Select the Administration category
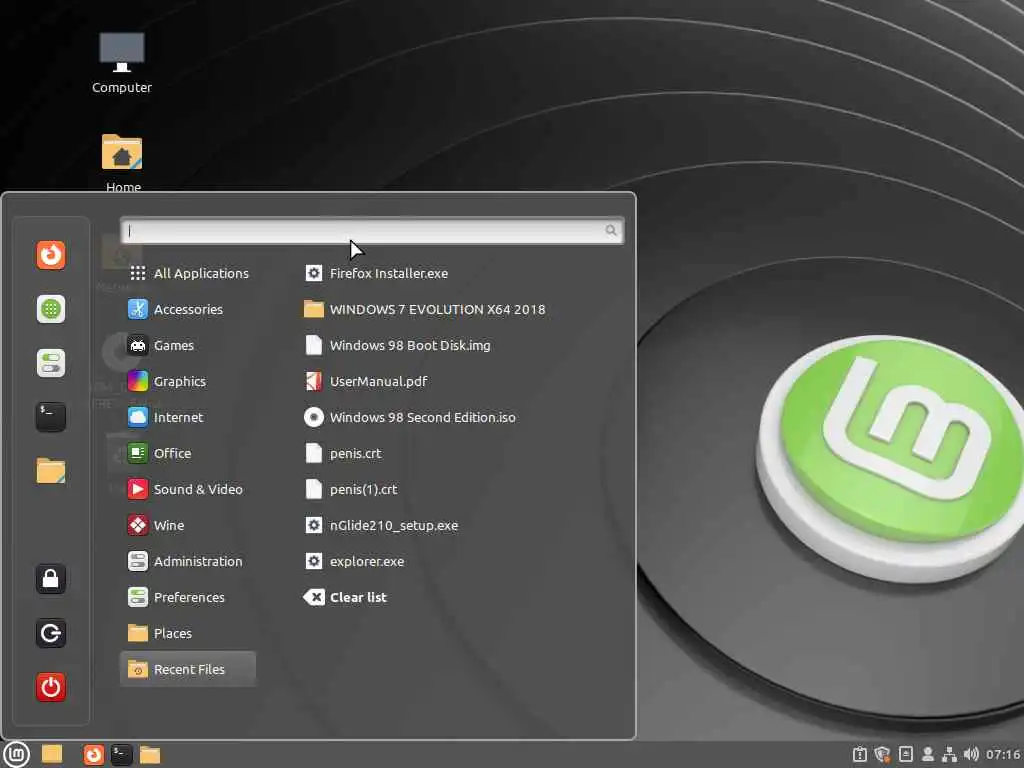 coord(188,561)
